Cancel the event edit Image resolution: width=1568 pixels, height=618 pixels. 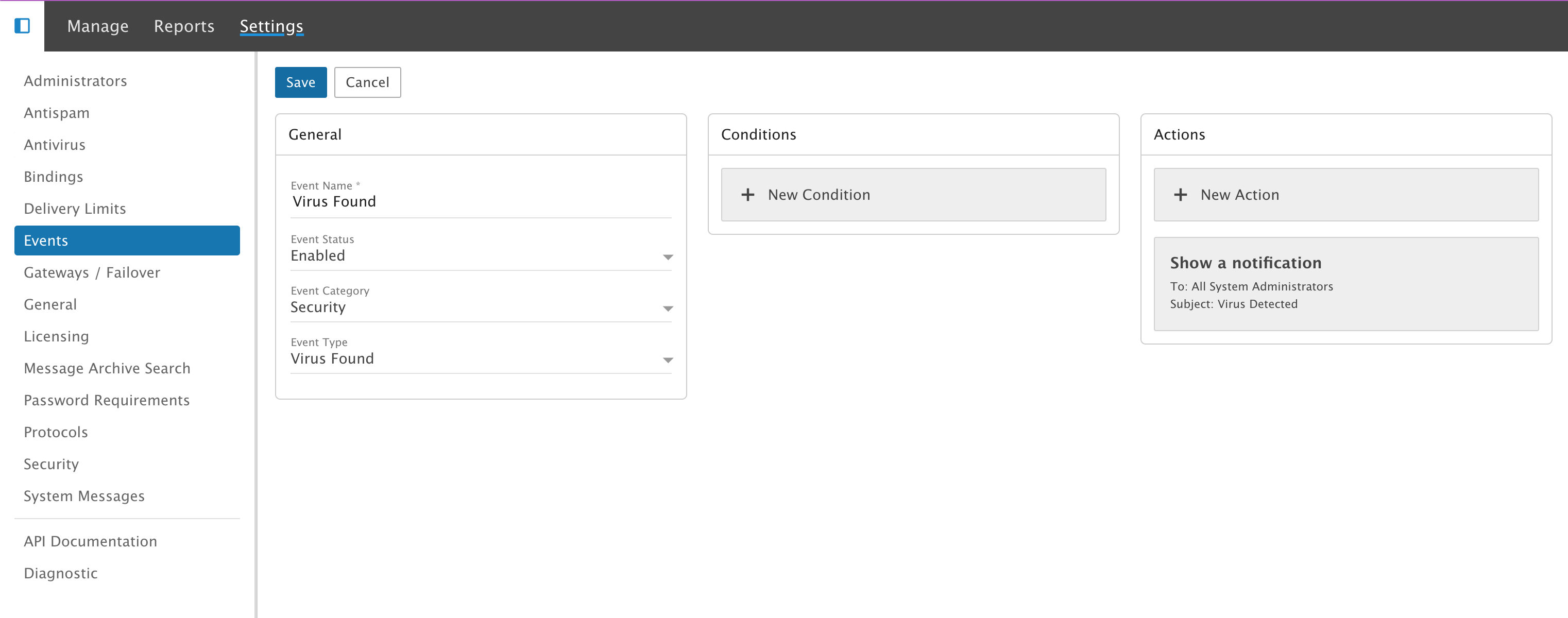[367, 82]
